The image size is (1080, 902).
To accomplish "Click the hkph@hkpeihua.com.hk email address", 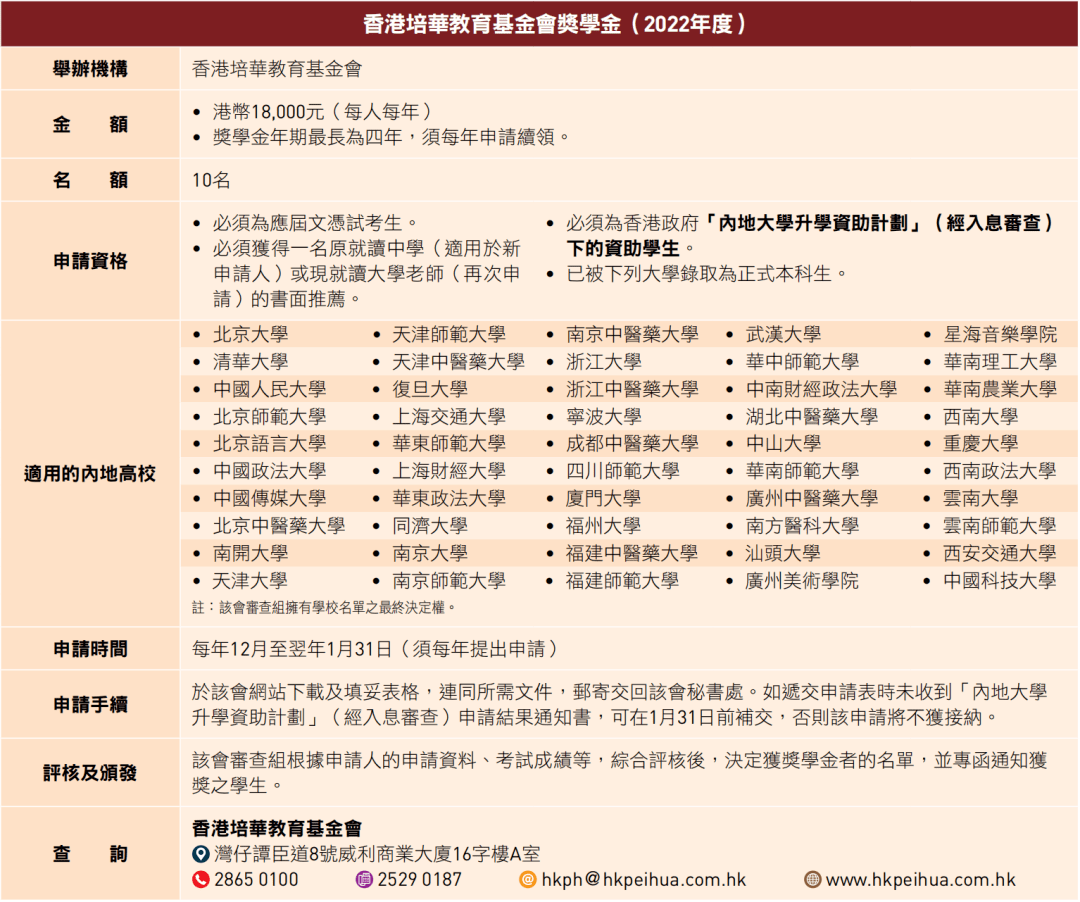I will pos(644,879).
